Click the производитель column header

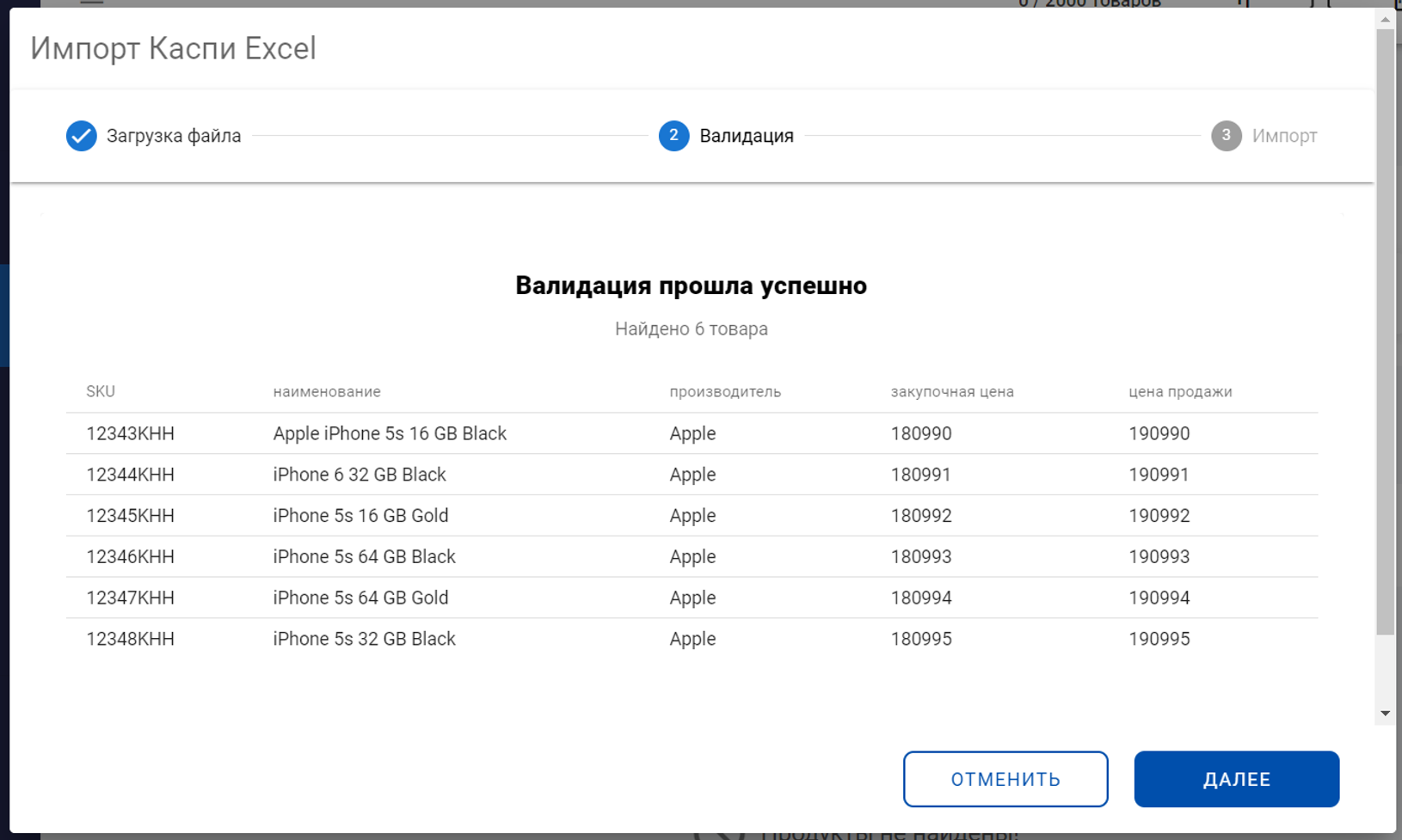click(725, 392)
